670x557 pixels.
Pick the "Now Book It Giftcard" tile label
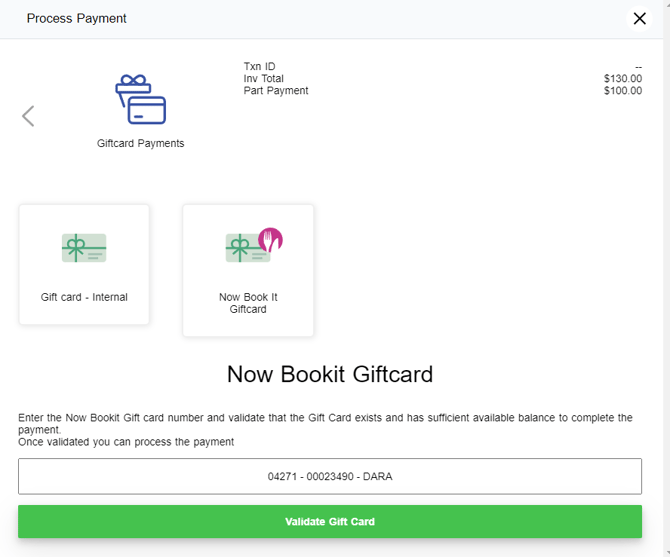(248, 303)
